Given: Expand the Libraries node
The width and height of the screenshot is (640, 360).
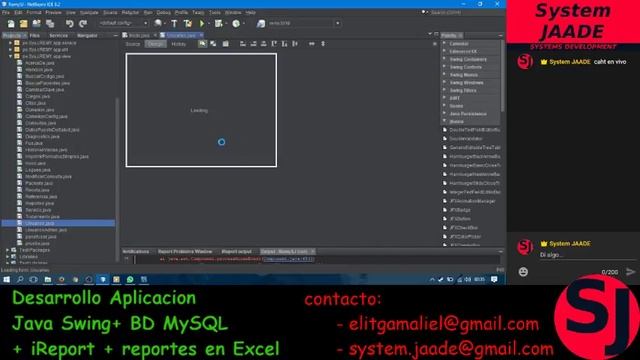Looking at the screenshot, I should pos(7,257).
